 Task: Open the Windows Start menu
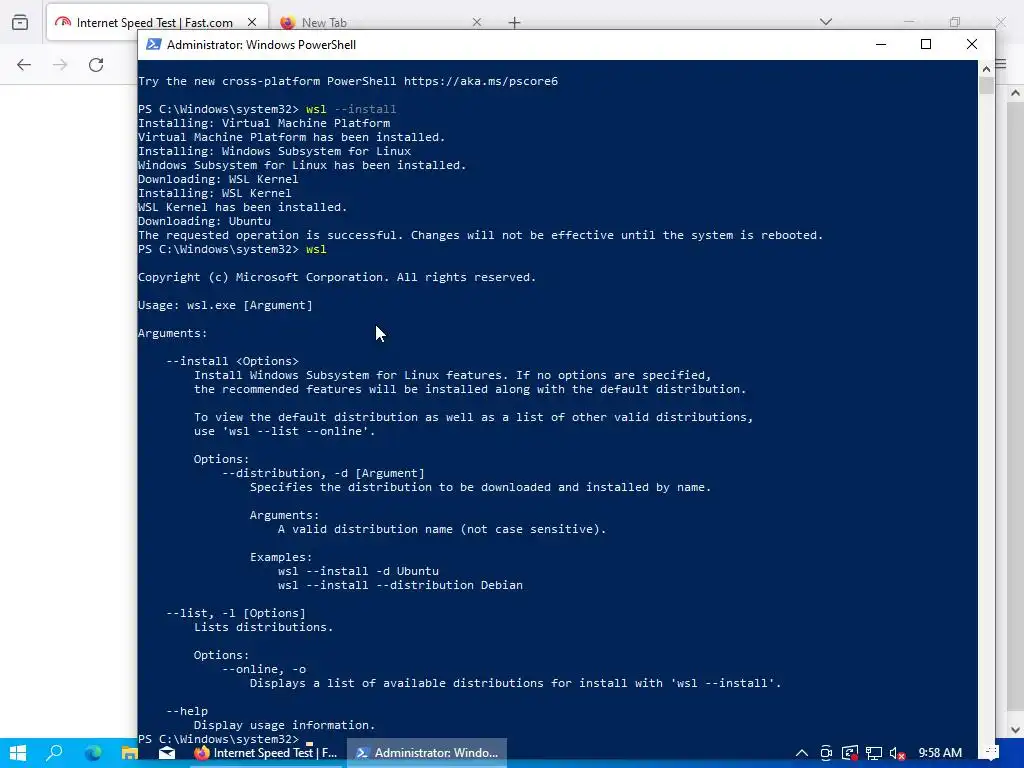click(x=18, y=753)
